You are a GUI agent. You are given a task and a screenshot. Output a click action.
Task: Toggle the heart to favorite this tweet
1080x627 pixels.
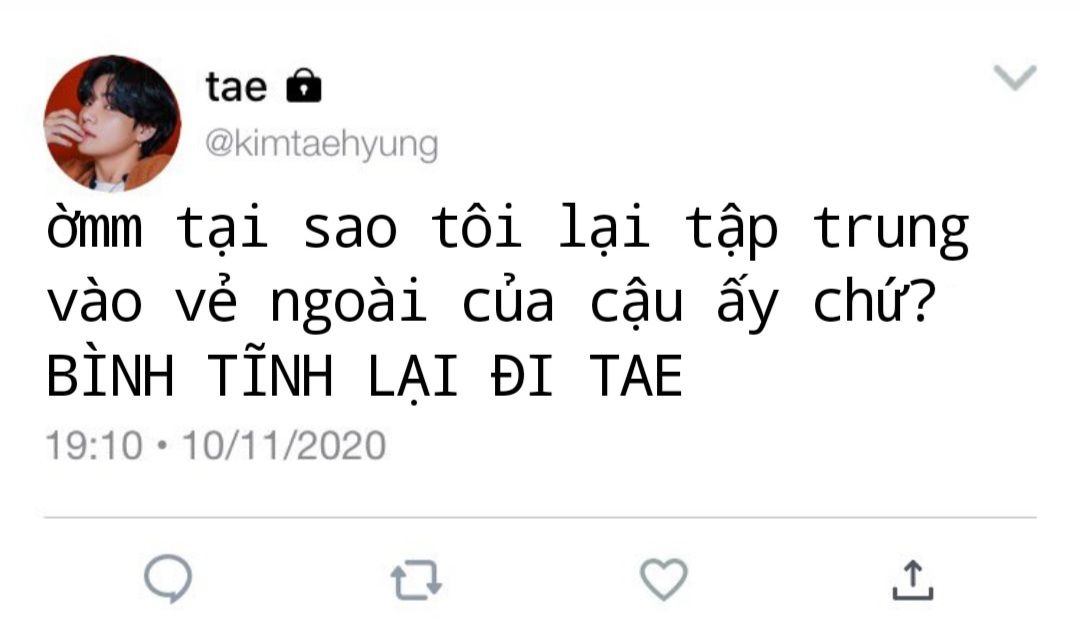[x=663, y=579]
